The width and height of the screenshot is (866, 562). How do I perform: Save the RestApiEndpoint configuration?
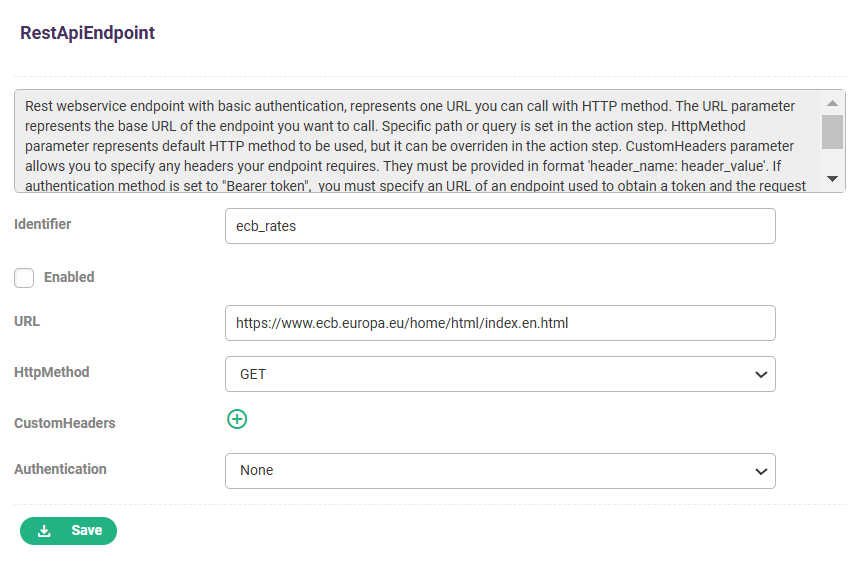68,531
